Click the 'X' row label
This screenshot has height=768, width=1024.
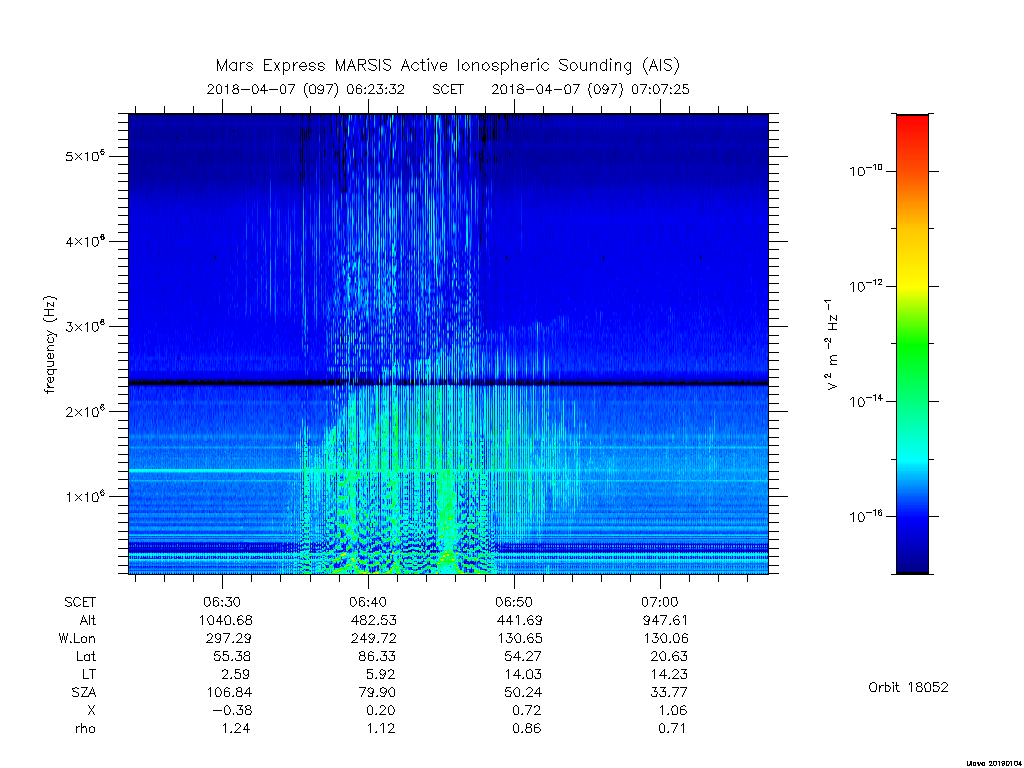click(x=91, y=711)
